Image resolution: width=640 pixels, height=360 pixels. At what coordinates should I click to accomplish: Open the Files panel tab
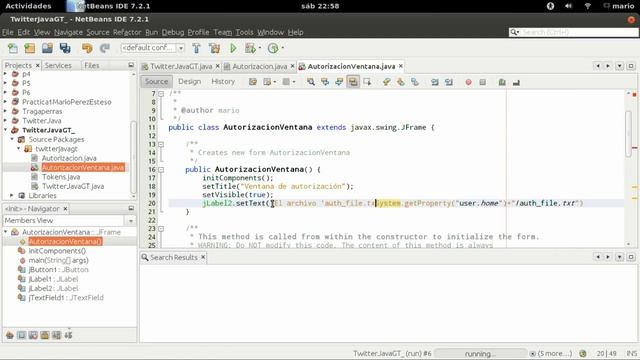pos(91,65)
